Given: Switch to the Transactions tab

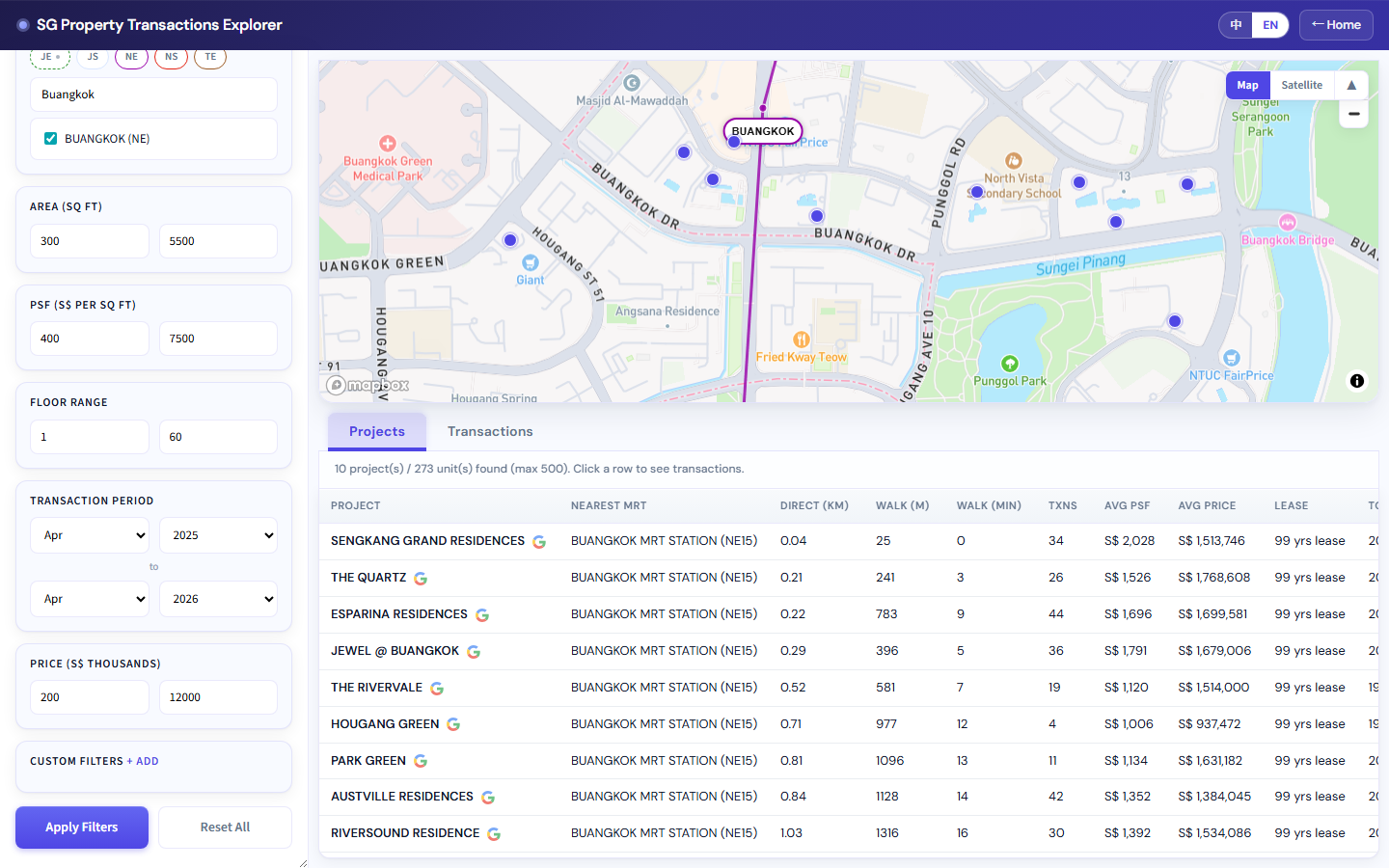Looking at the screenshot, I should (490, 431).
